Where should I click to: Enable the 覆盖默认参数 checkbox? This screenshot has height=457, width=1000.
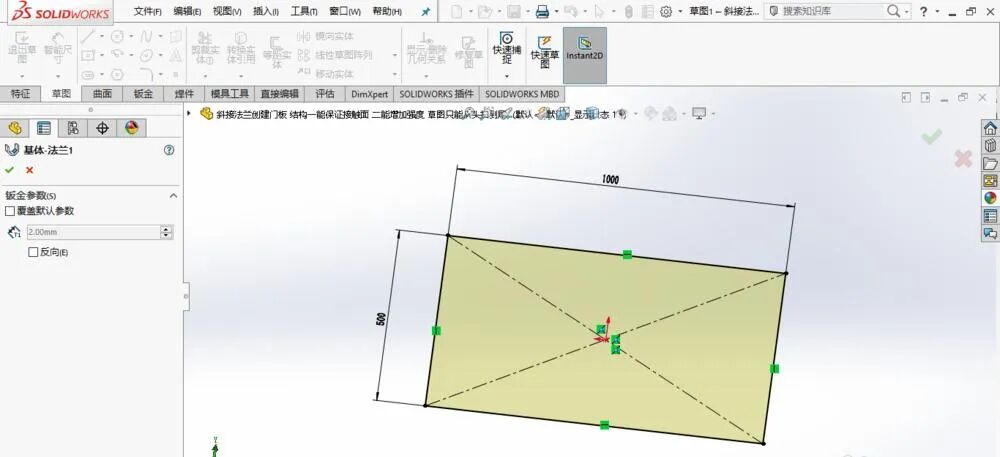tap(10, 211)
